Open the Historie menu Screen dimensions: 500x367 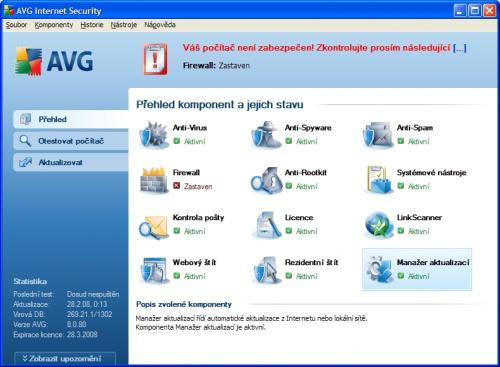(92, 25)
